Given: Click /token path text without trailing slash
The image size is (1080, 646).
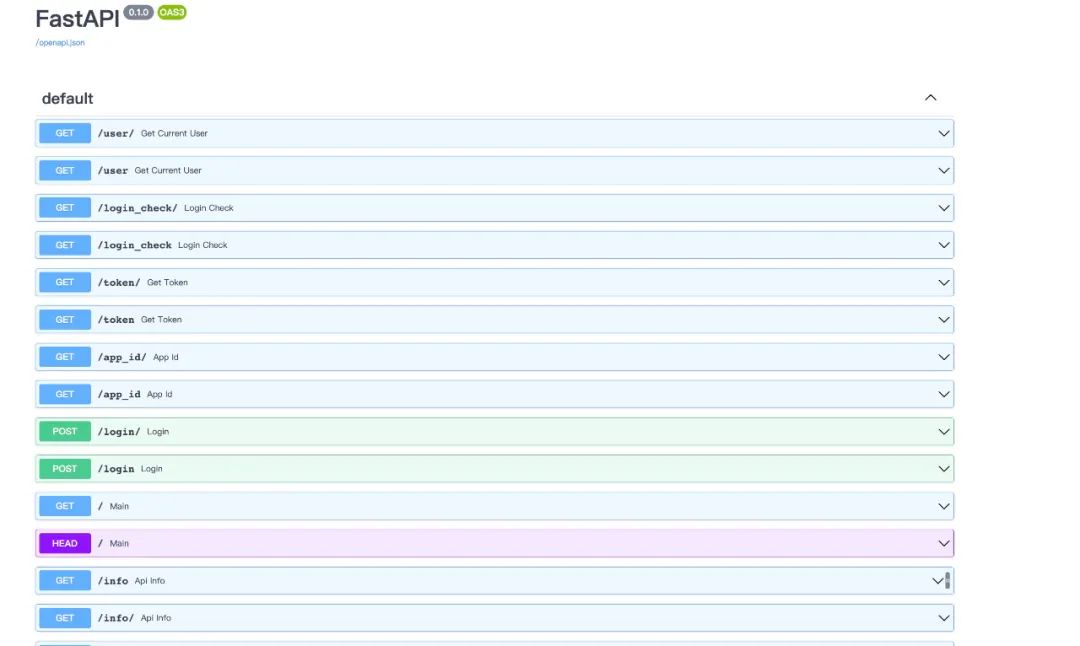Looking at the screenshot, I should (x=116, y=320).
